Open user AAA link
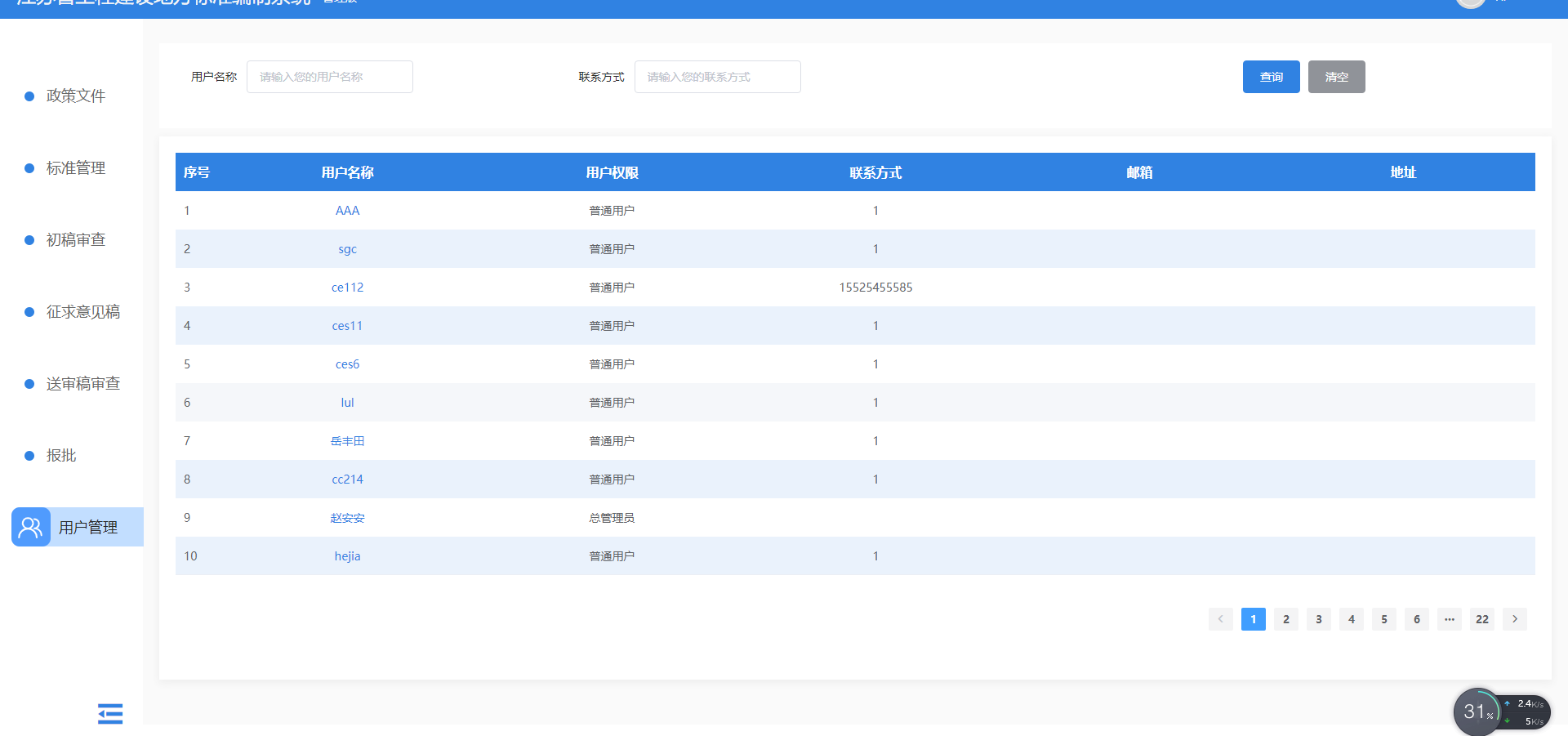This screenshot has height=736, width=1568. 347,211
